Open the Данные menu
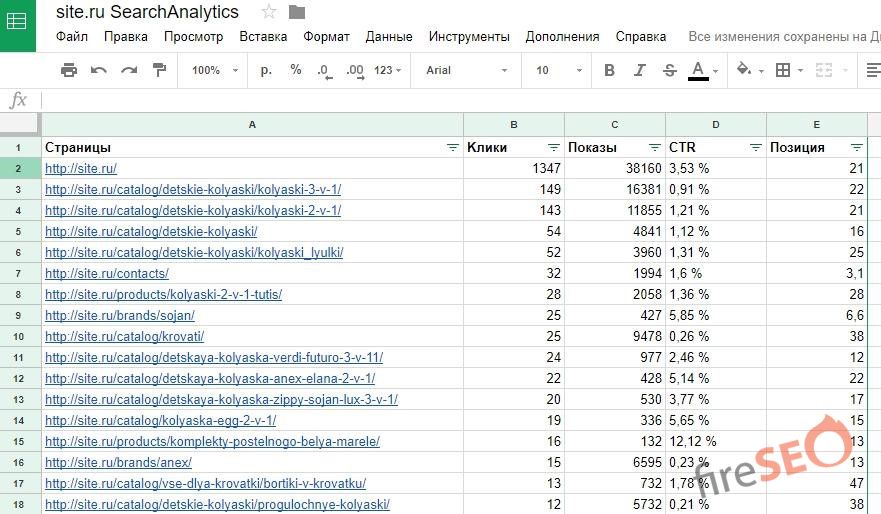The width and height of the screenshot is (881, 514). click(x=389, y=37)
